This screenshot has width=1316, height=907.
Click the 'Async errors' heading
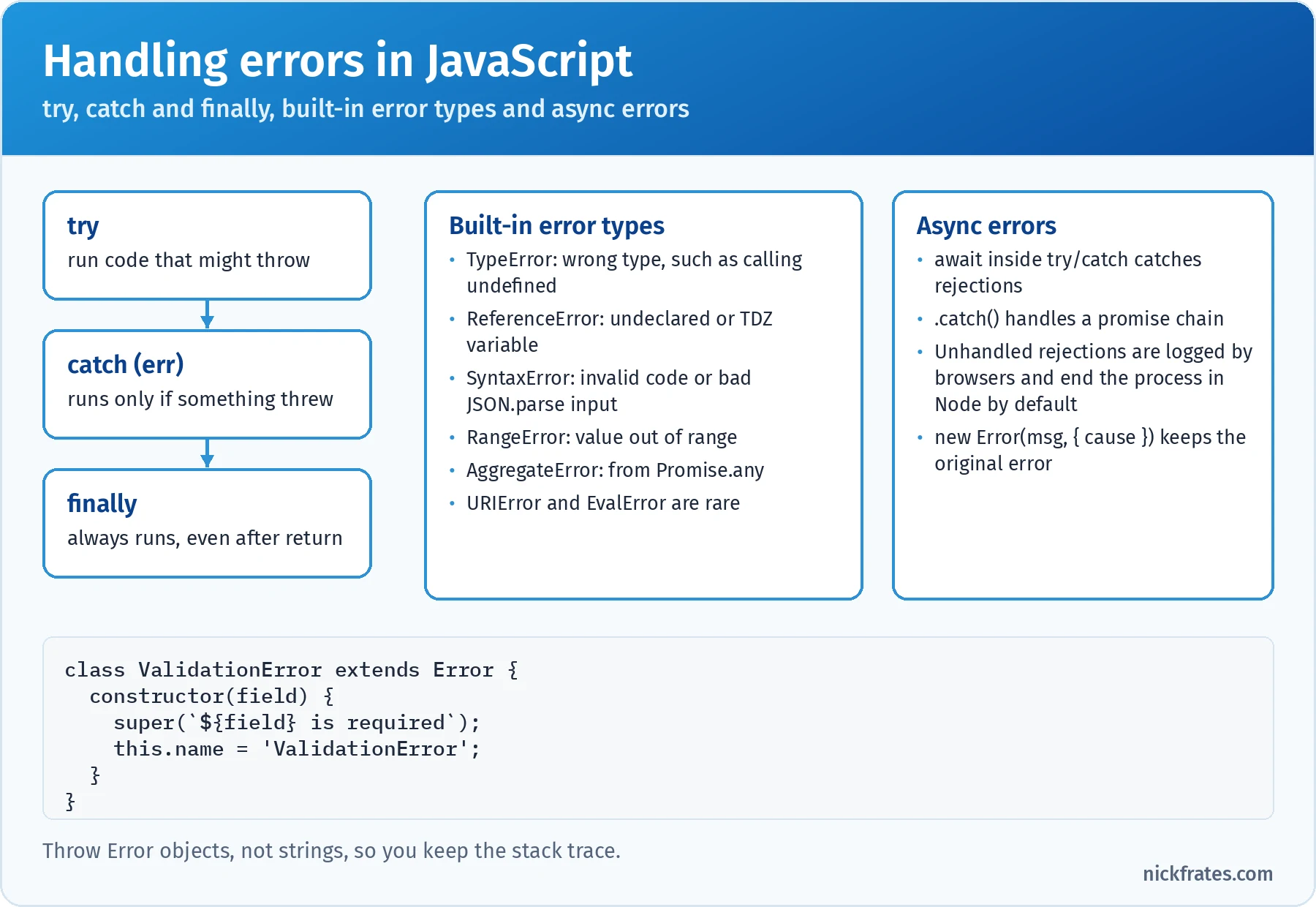click(986, 226)
